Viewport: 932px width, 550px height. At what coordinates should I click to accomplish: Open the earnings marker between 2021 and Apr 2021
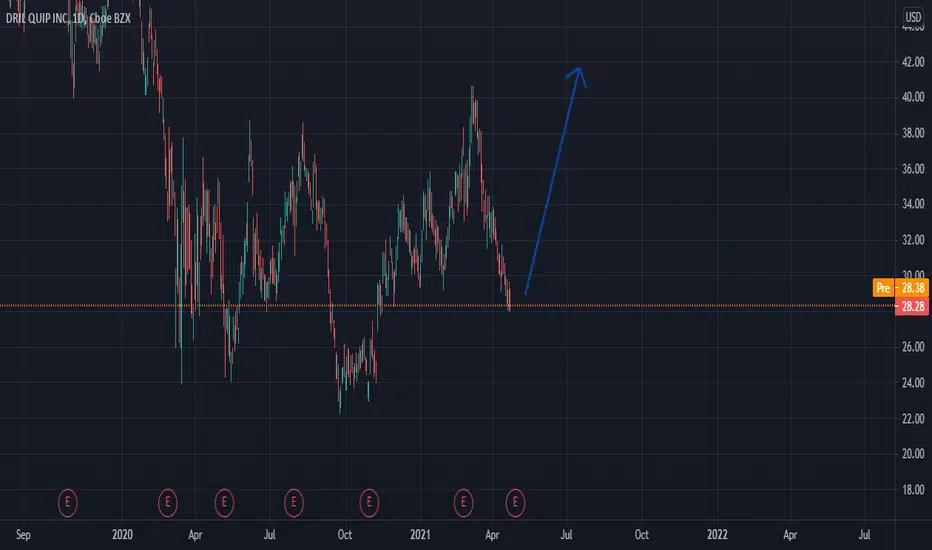(x=464, y=502)
